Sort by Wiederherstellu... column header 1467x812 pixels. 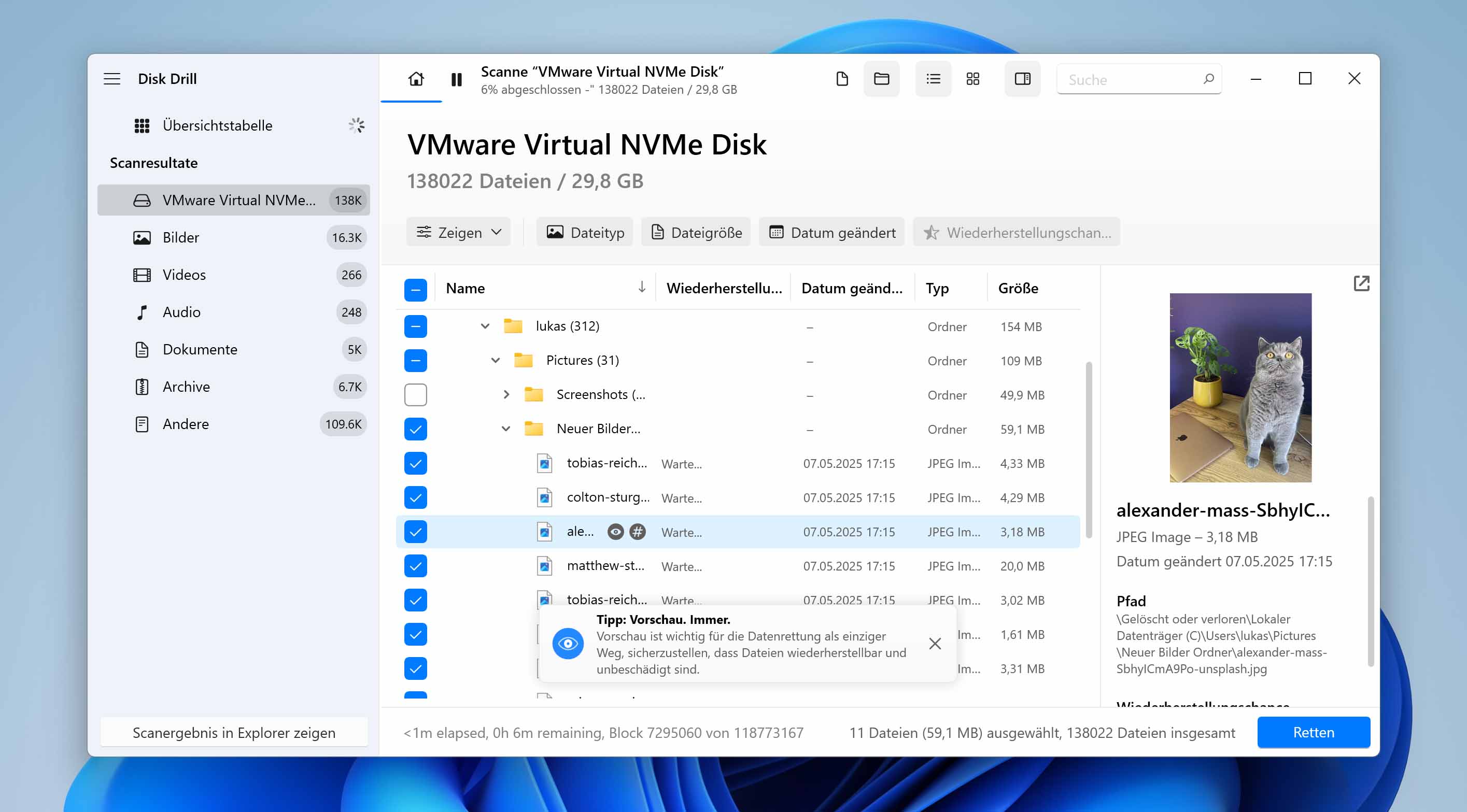[724, 288]
